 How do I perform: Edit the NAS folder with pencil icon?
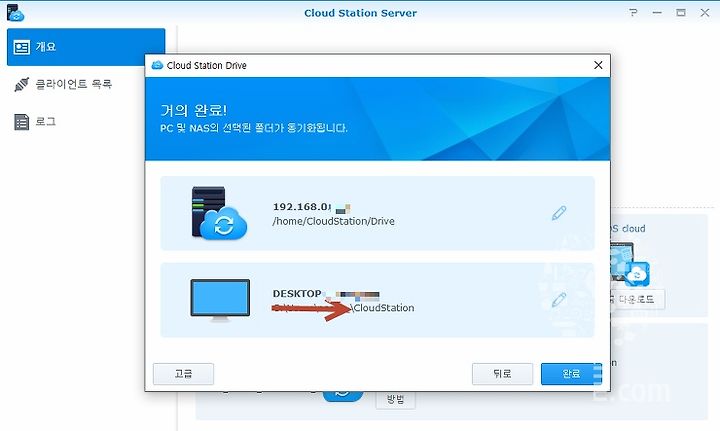[x=559, y=213]
